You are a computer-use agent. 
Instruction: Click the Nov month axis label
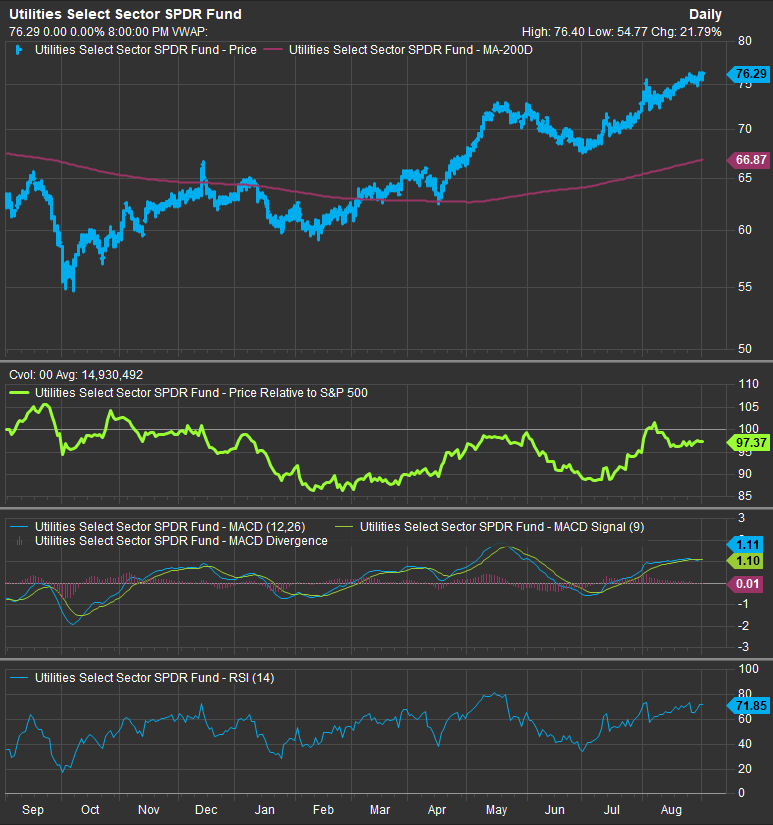[x=148, y=810]
